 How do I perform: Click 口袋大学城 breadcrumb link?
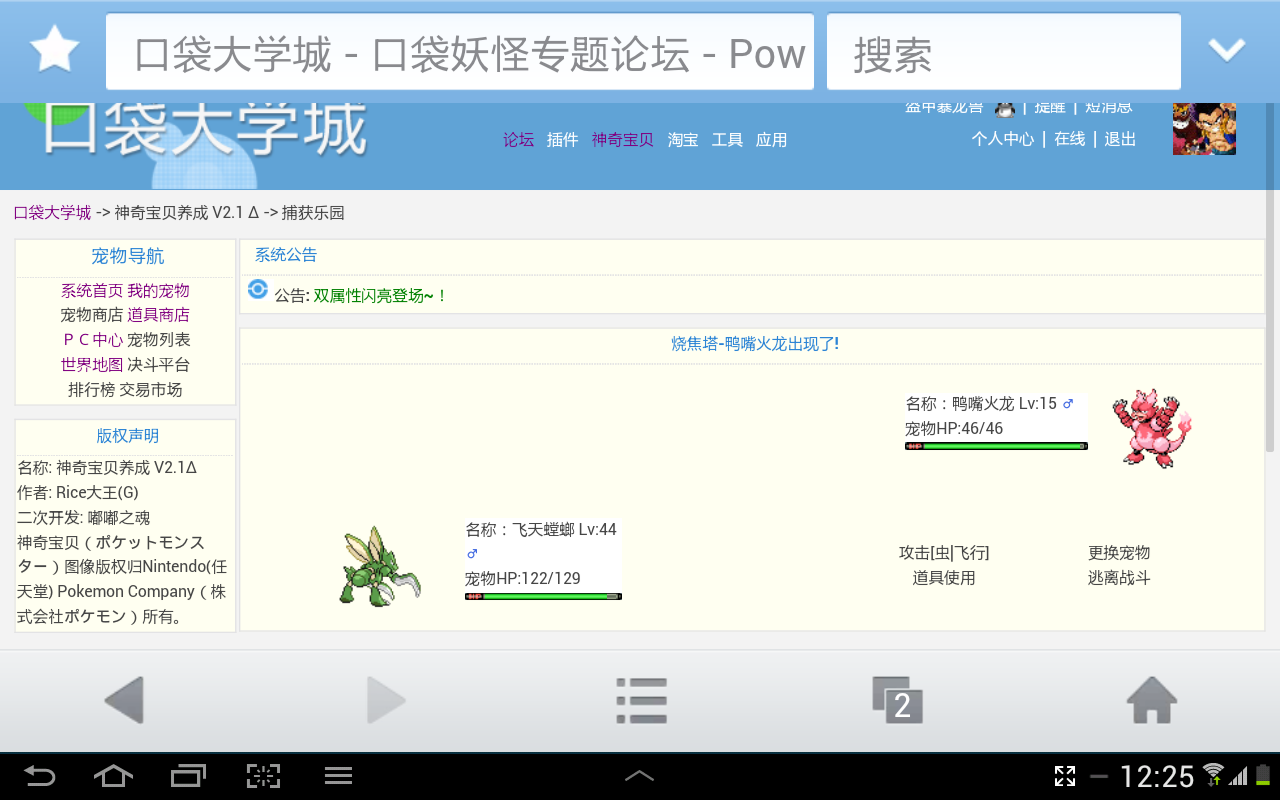(x=52, y=212)
